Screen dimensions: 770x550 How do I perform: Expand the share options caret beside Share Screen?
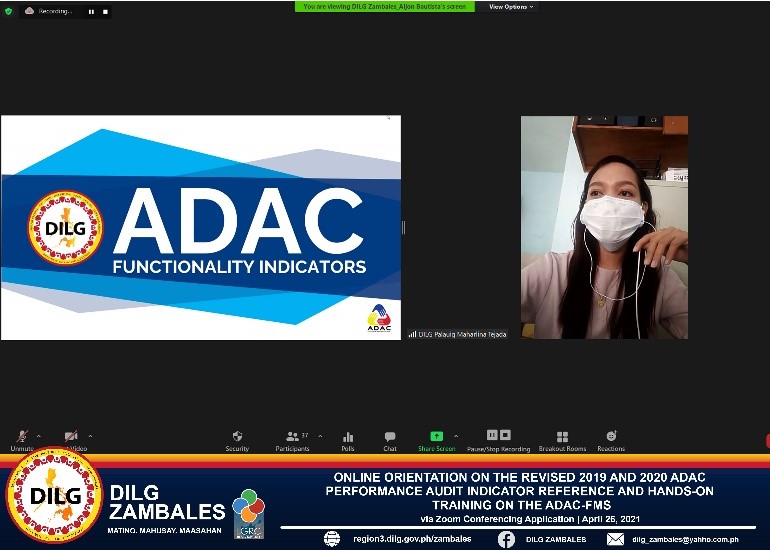[456, 436]
